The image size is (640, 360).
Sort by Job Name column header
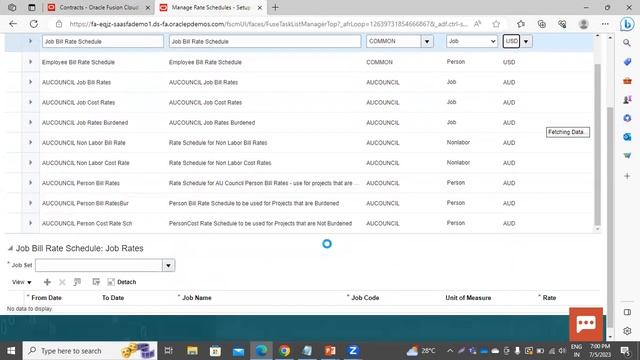pos(196,298)
